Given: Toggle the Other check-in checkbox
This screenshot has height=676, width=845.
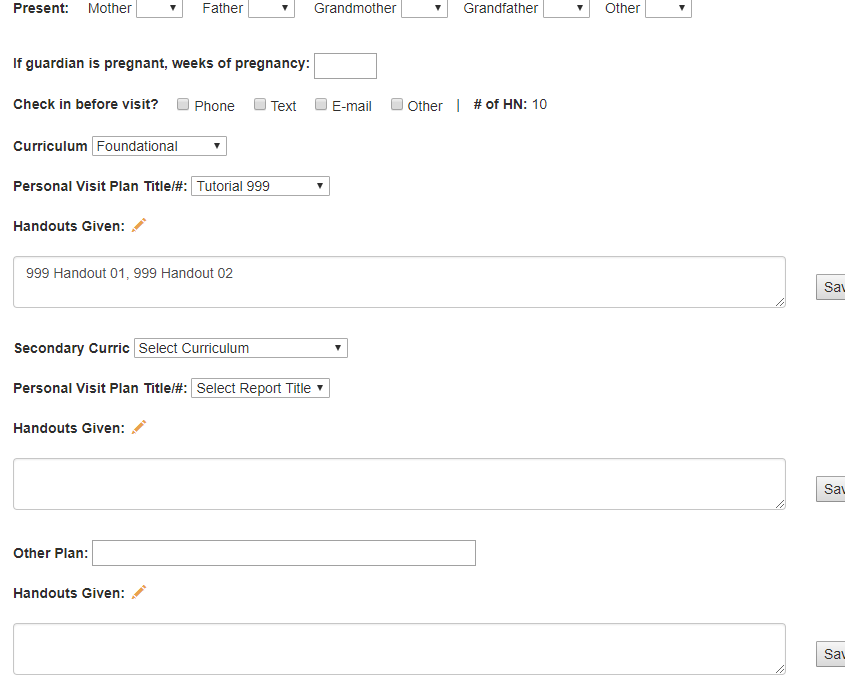Looking at the screenshot, I should pos(397,104).
